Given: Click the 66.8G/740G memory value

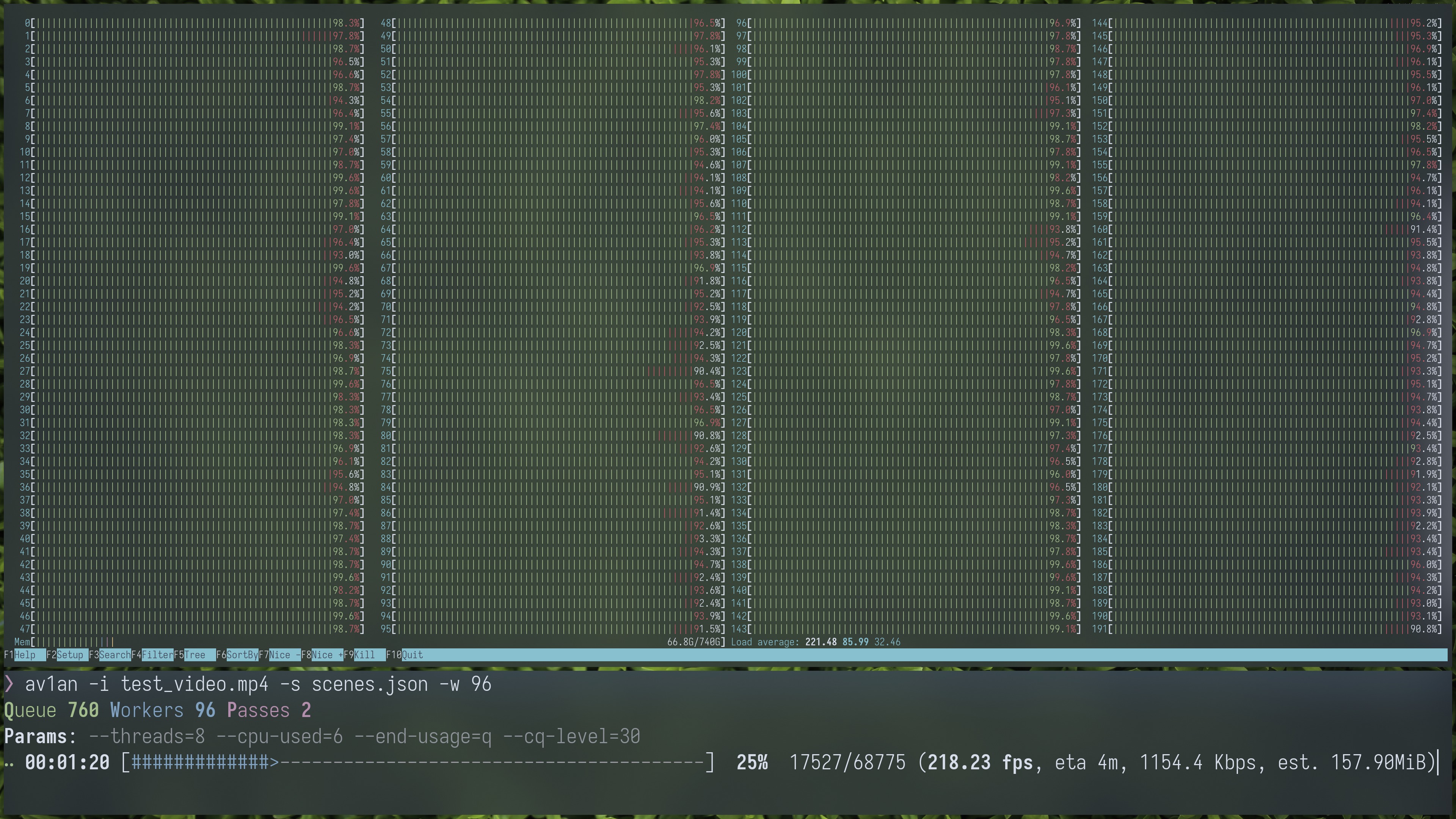Looking at the screenshot, I should click(694, 642).
